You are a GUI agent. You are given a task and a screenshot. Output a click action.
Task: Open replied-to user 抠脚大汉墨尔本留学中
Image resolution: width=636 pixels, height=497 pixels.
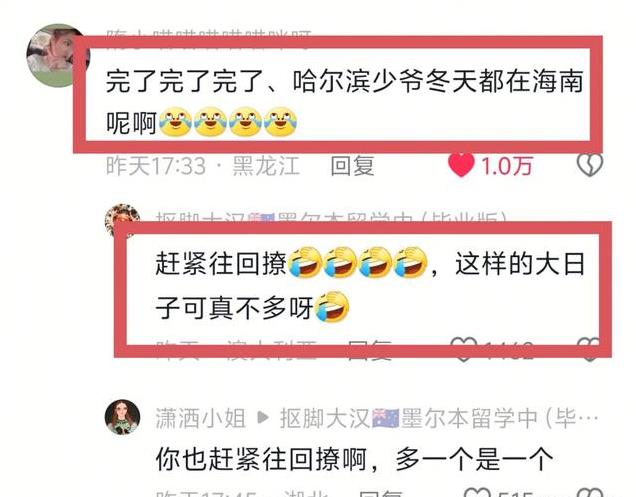click(x=439, y=418)
